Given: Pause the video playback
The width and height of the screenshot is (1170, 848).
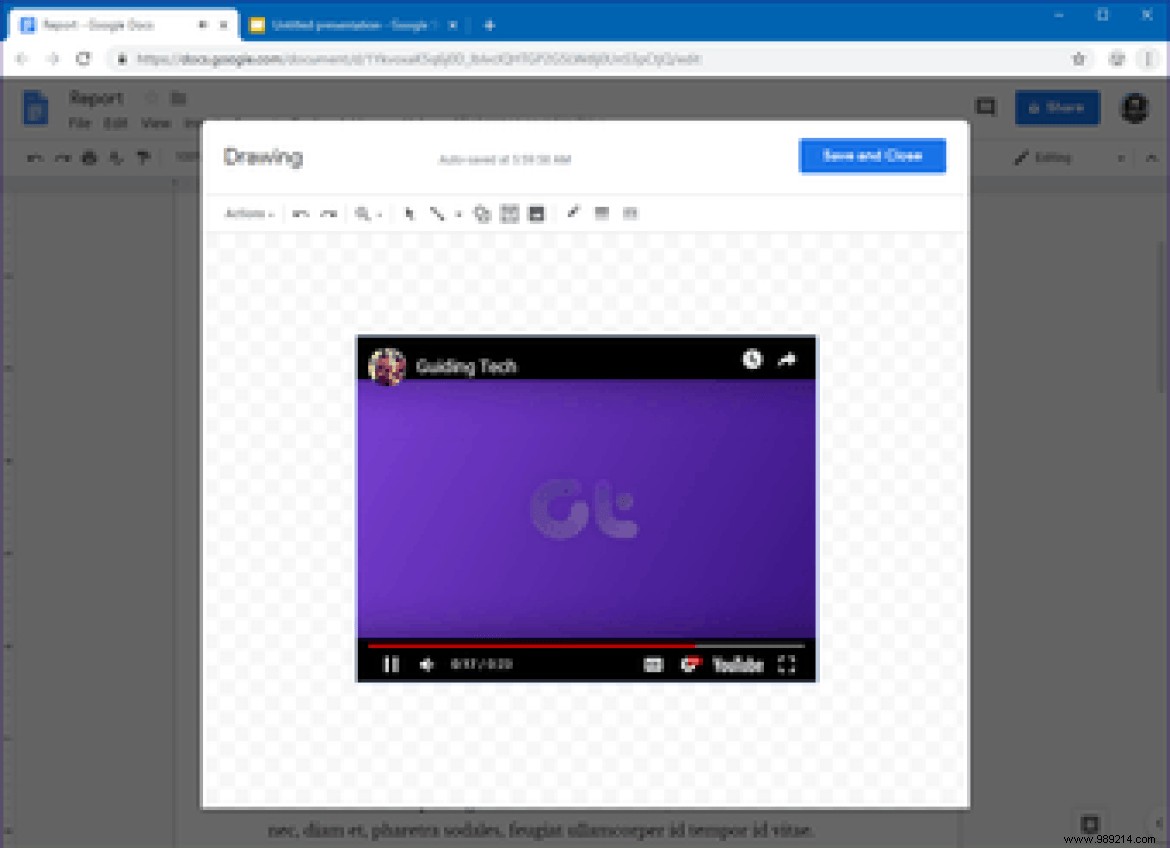Looking at the screenshot, I should pyautogui.click(x=391, y=664).
